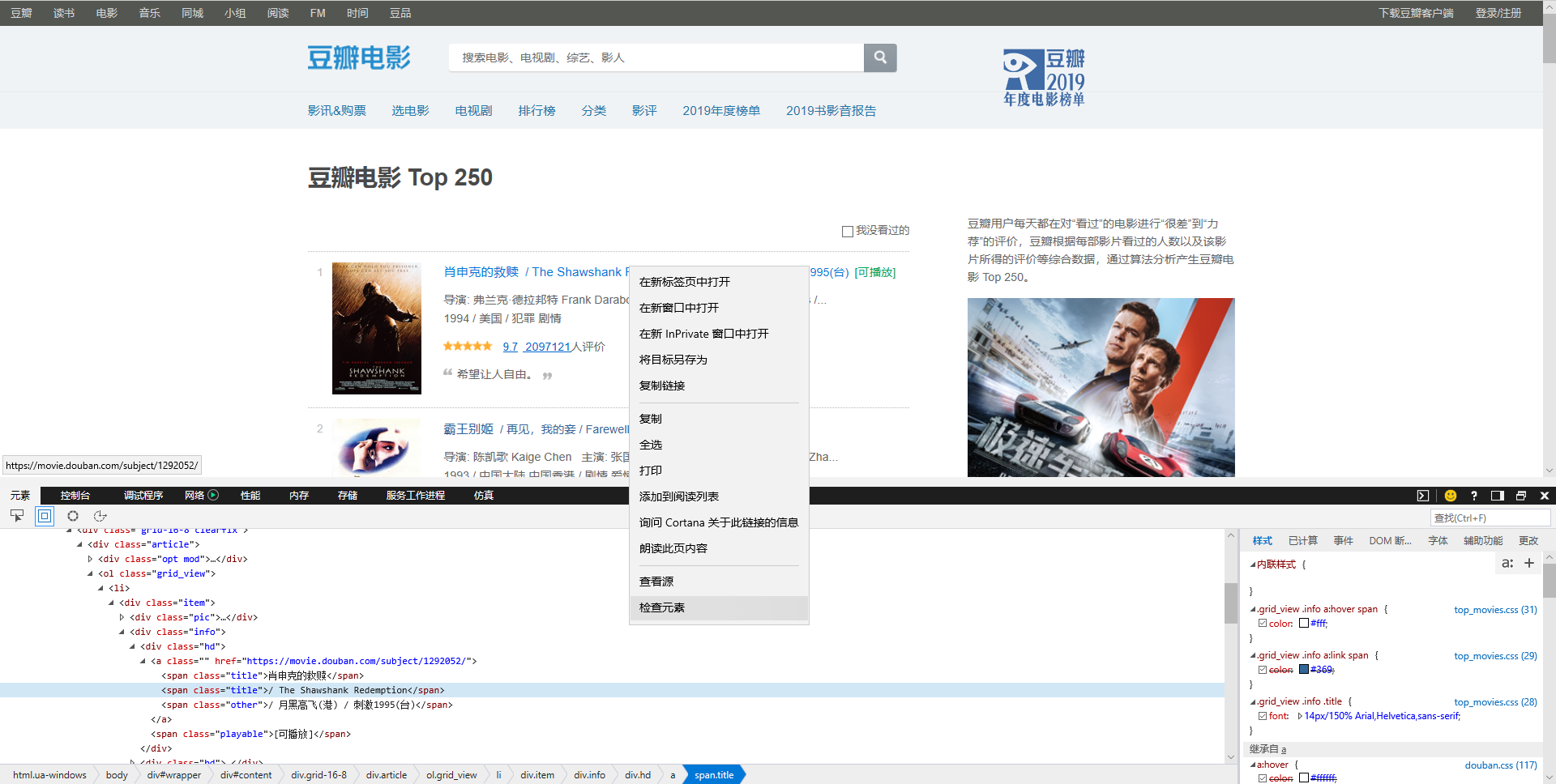Viewport: 1556px width, 784px height.
Task: Click the white #fff color swatch in a:hover span rule
Action: click(1304, 624)
